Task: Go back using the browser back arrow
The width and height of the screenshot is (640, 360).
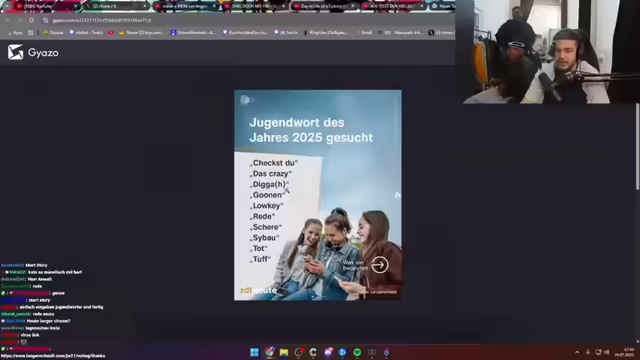Action: [7, 20]
